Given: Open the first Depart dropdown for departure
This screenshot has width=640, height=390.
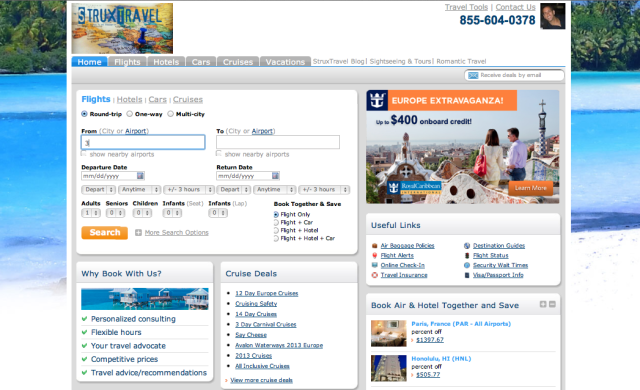Looking at the screenshot, I should click(99, 190).
